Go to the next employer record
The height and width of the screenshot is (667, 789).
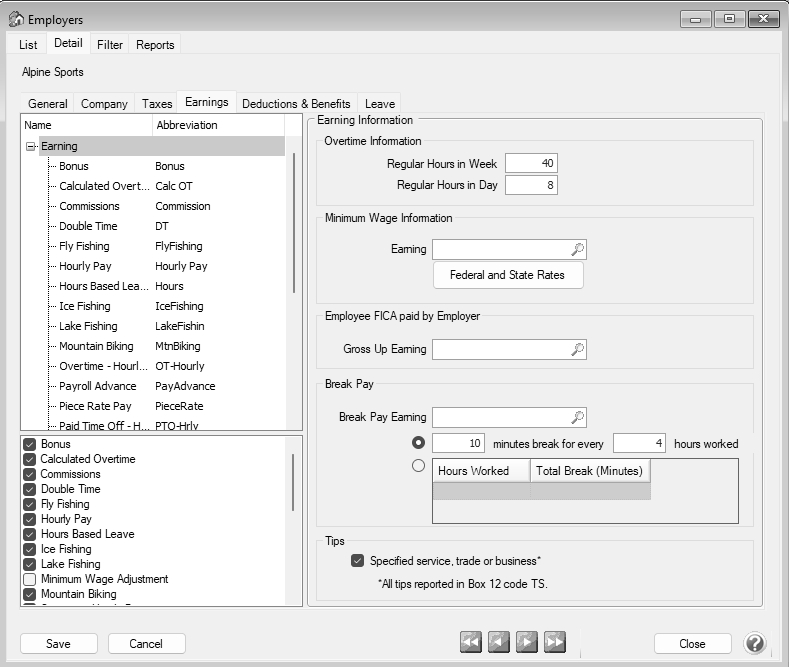point(526,643)
